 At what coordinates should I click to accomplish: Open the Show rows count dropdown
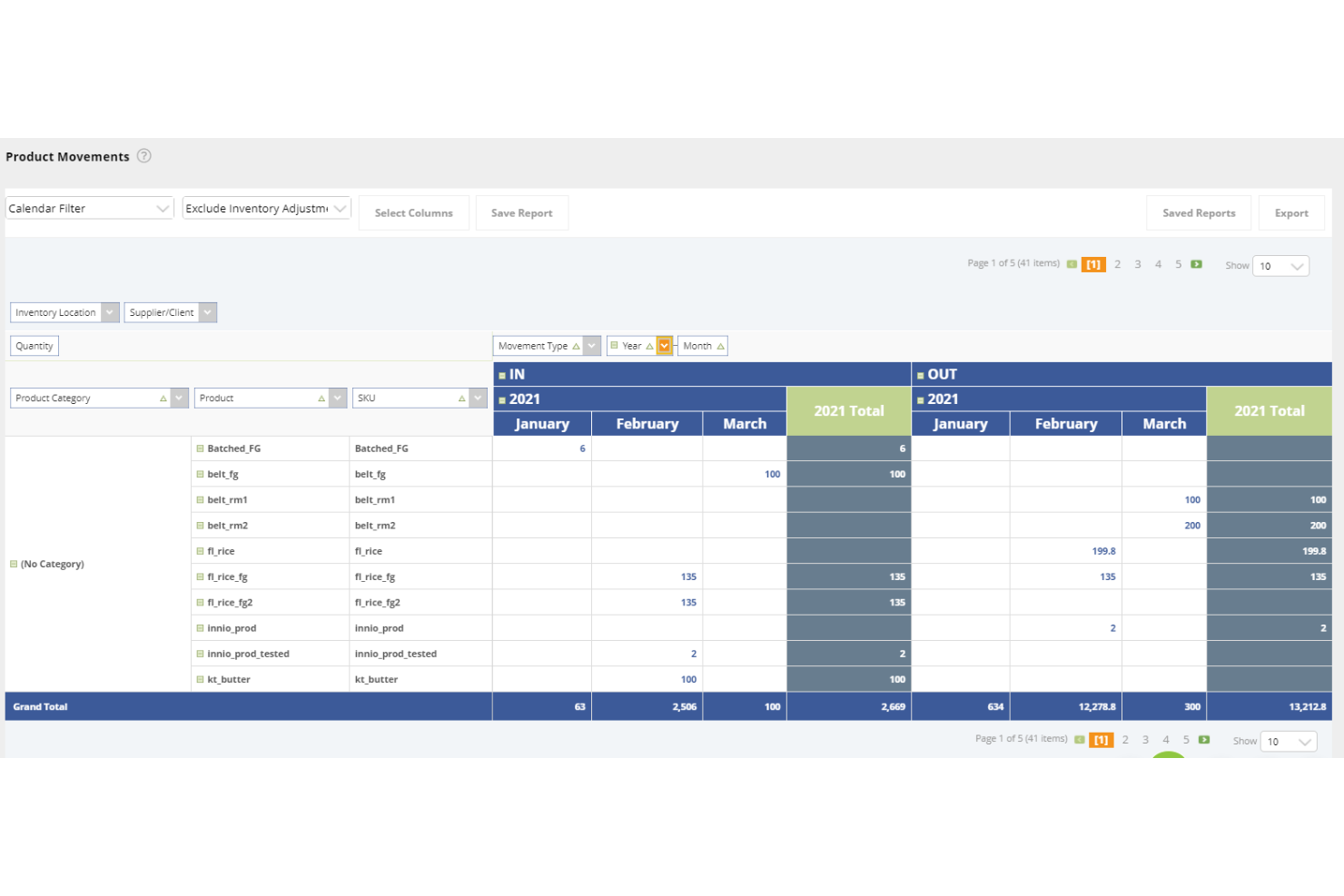click(1280, 265)
